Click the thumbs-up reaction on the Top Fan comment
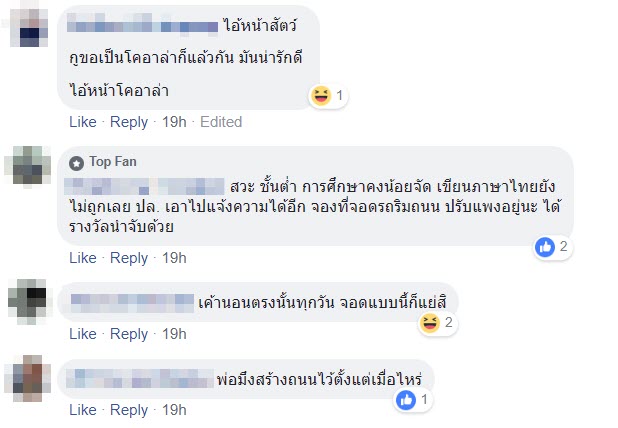The height and width of the screenshot is (428, 618). tap(545, 246)
